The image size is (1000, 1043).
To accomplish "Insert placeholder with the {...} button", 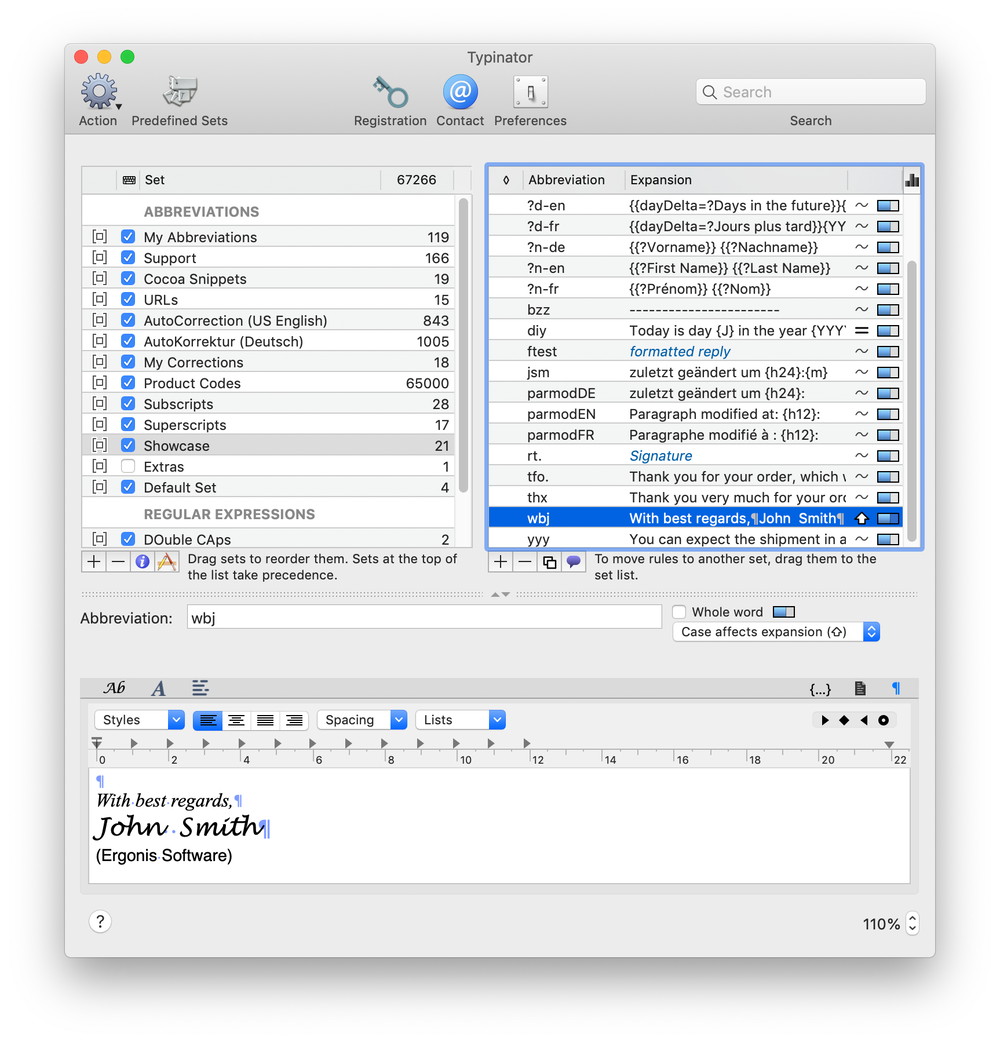I will 820,688.
